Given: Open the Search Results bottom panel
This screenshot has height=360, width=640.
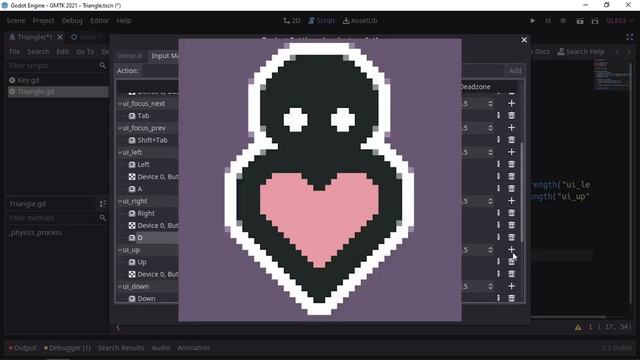Looking at the screenshot, I should [x=121, y=348].
